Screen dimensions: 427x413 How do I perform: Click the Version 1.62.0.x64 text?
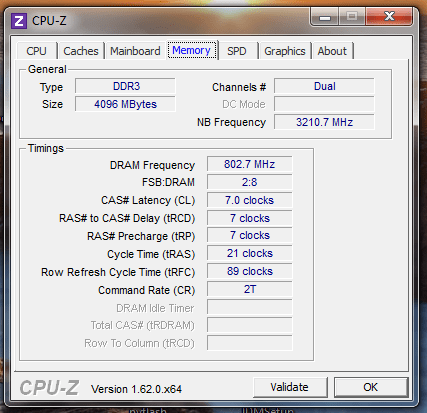pyautogui.click(x=137, y=389)
